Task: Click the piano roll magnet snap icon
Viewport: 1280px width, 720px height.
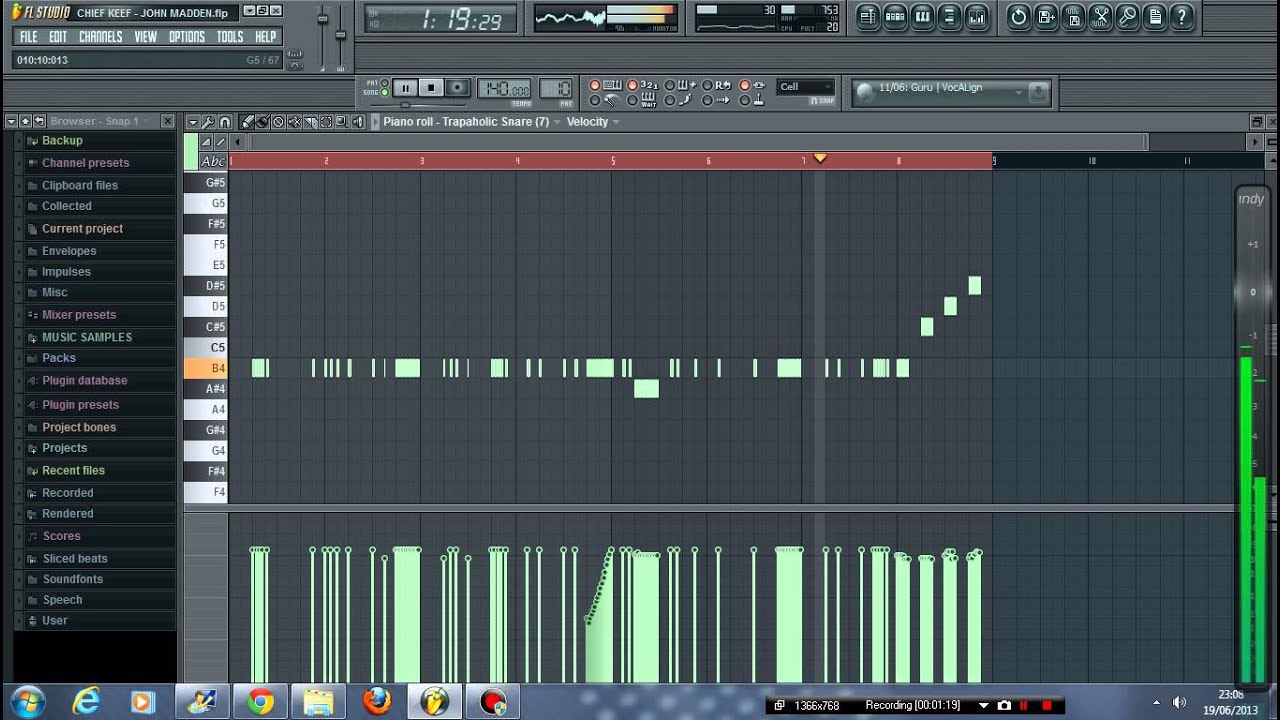Action: click(225, 122)
